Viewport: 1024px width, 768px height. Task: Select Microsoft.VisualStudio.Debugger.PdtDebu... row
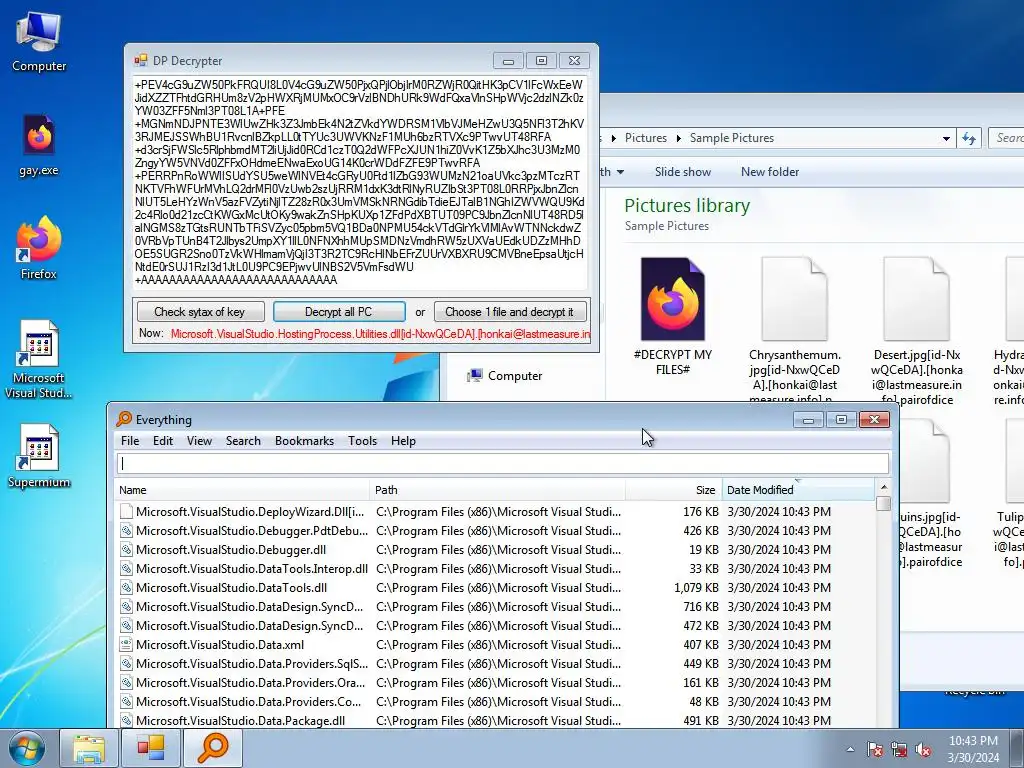click(496, 531)
